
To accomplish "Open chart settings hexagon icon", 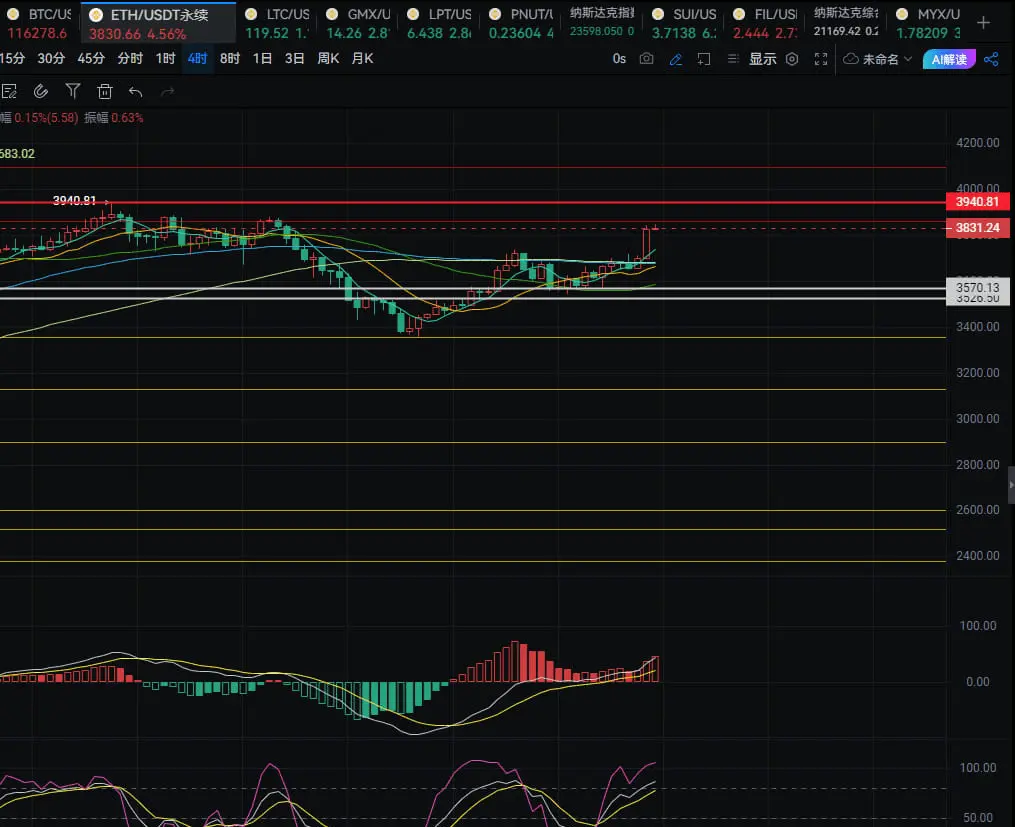I will (792, 59).
